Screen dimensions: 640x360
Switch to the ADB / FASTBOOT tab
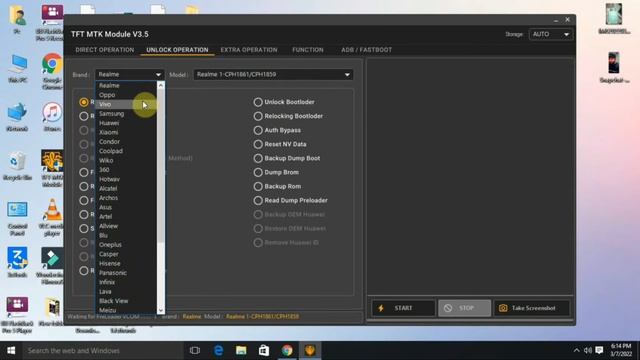click(367, 50)
